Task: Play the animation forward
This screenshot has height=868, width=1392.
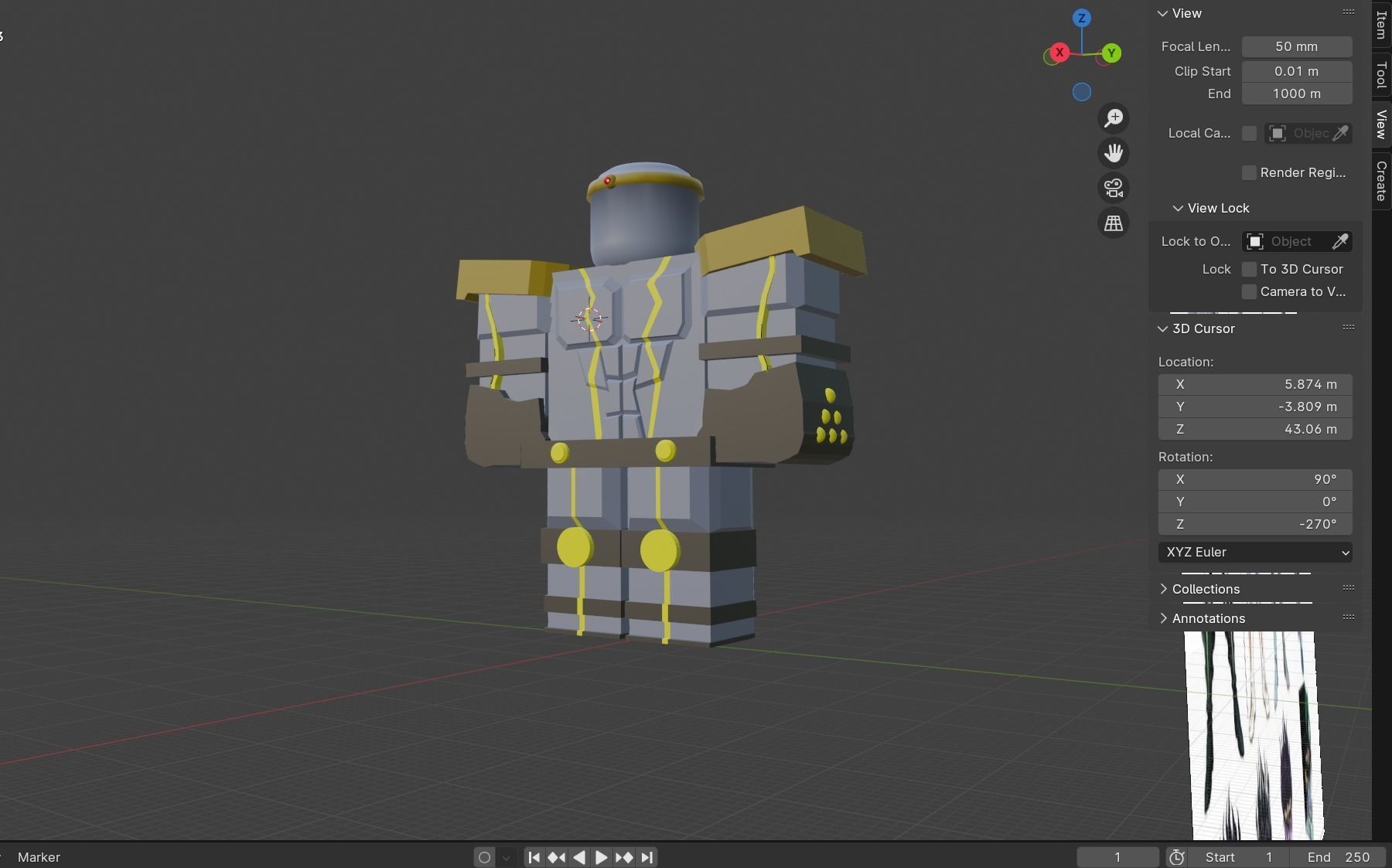Action: (601, 857)
